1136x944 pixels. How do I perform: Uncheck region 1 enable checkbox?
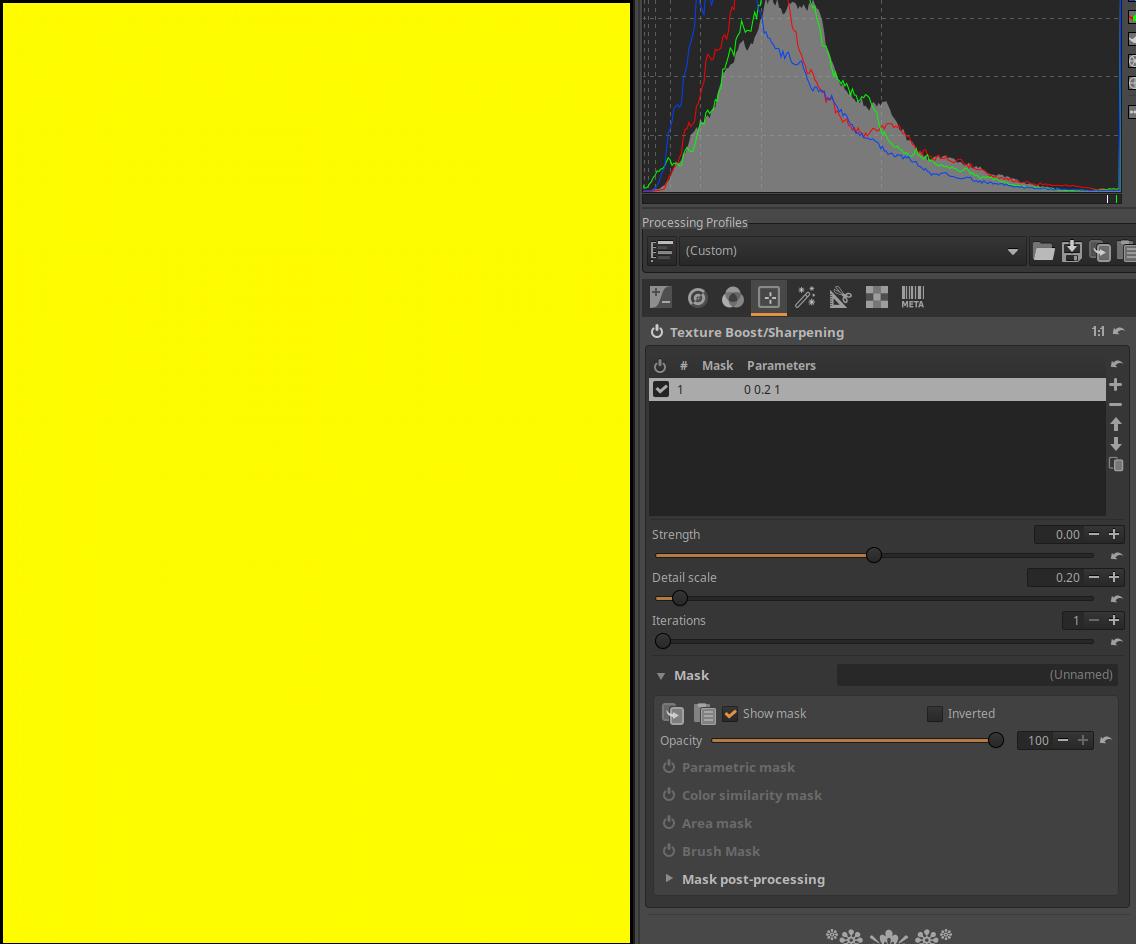[x=661, y=389]
